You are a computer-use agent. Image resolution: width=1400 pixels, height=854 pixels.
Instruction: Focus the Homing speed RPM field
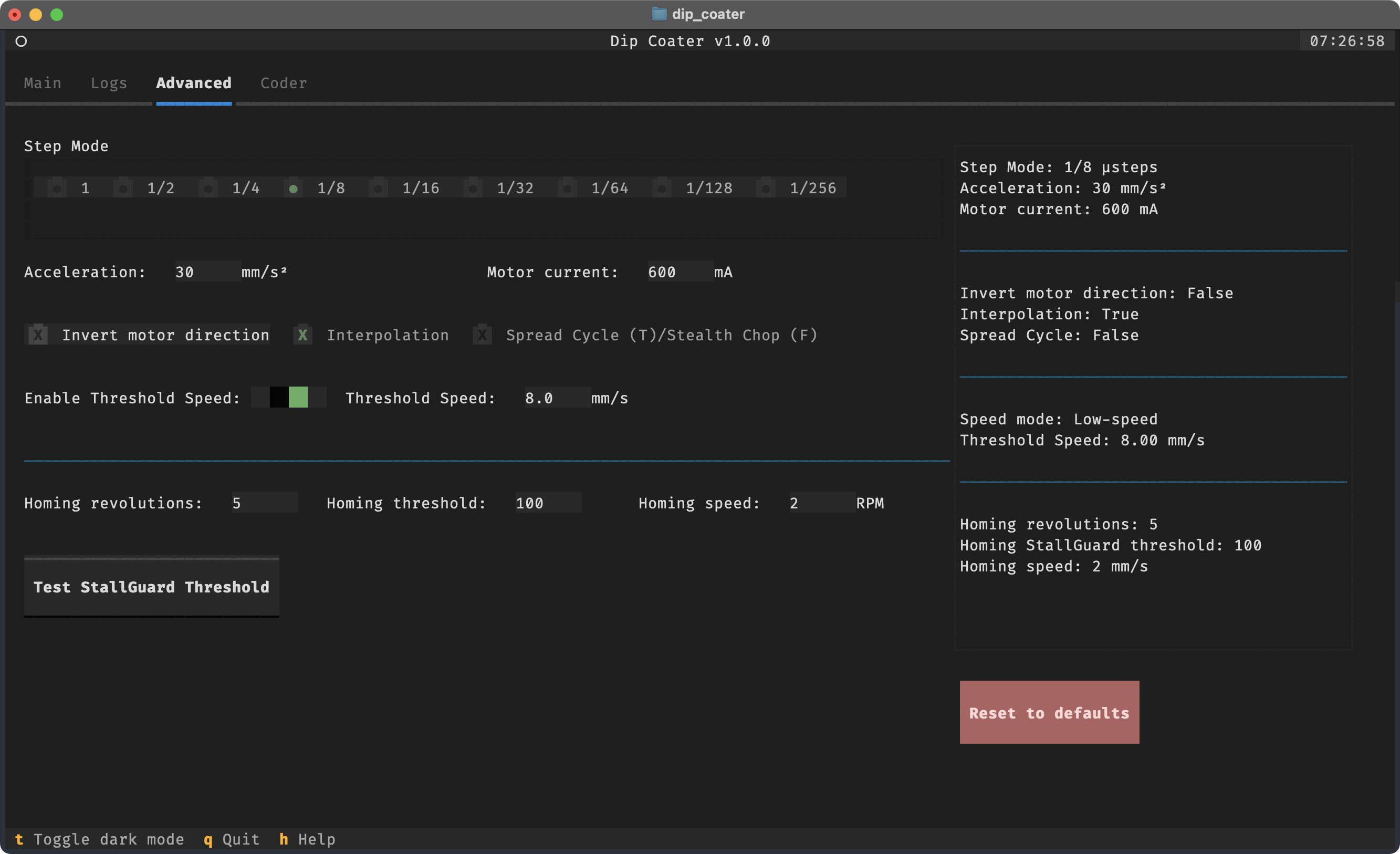(x=823, y=503)
